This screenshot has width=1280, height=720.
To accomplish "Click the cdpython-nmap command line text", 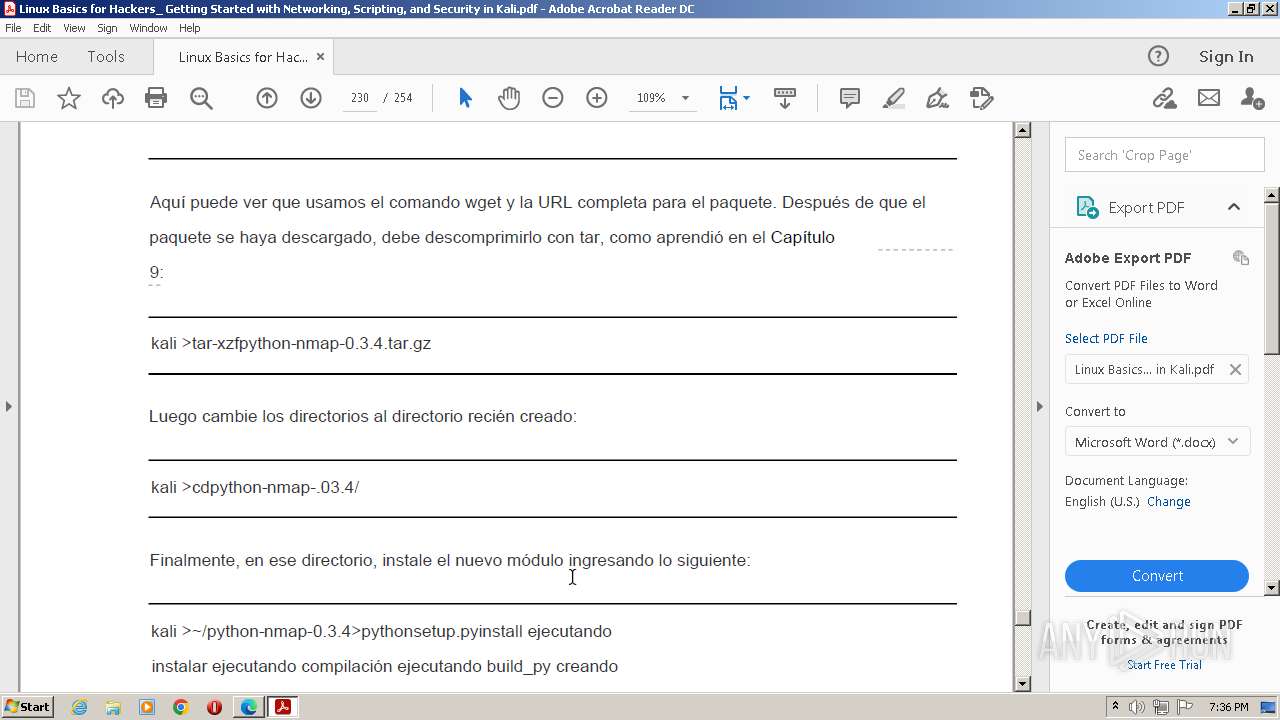I will [255, 487].
